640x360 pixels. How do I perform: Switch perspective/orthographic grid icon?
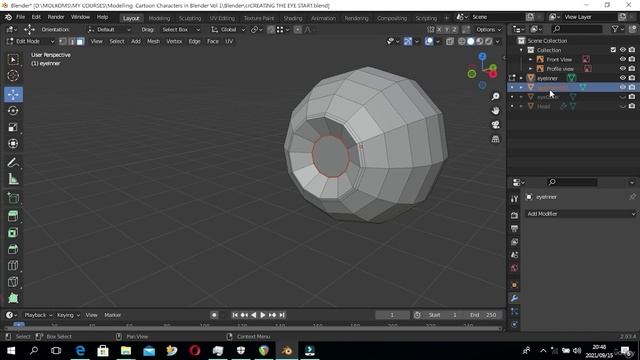(495, 139)
